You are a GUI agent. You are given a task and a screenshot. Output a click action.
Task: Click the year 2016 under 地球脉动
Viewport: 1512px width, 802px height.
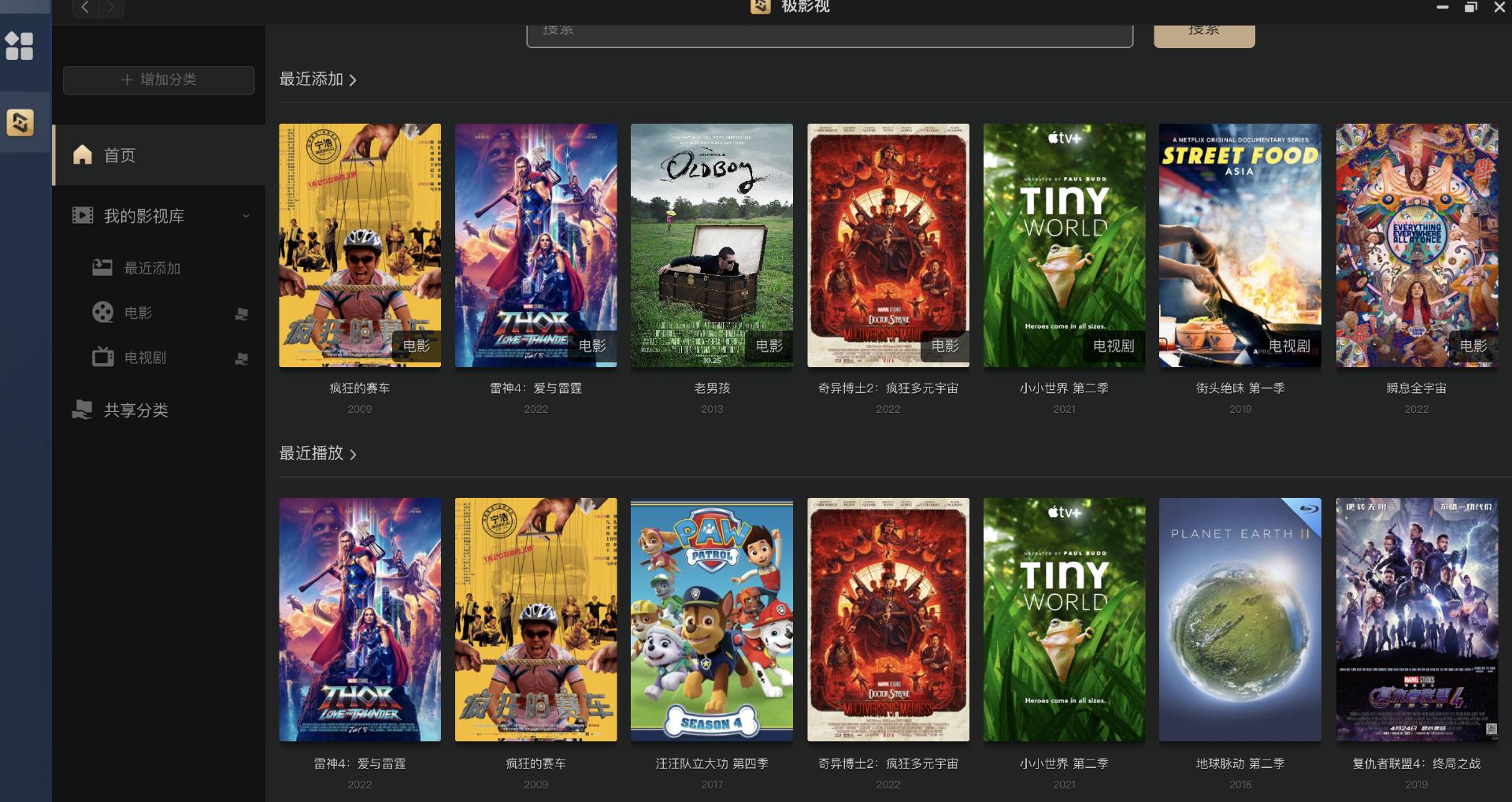click(1240, 785)
